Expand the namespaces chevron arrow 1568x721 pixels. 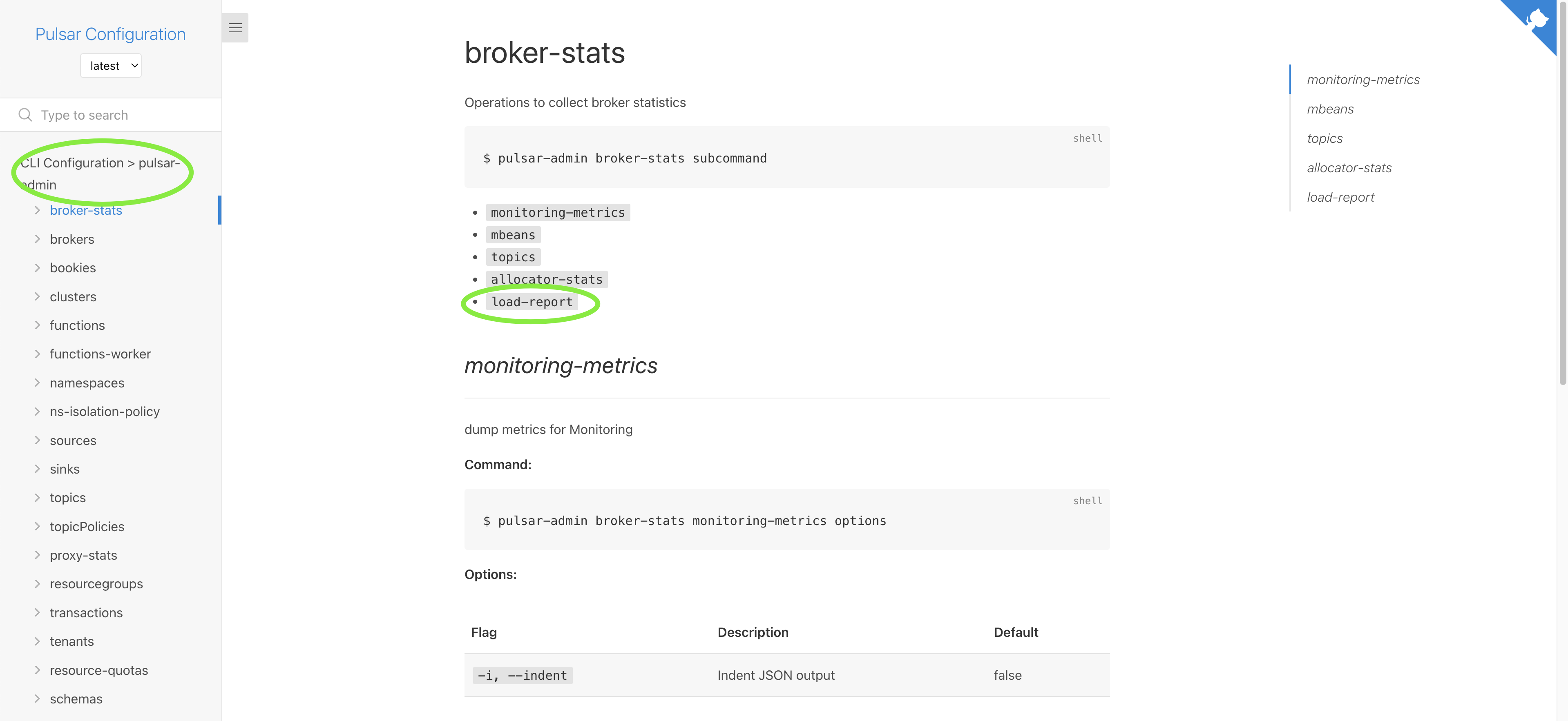[37, 383]
